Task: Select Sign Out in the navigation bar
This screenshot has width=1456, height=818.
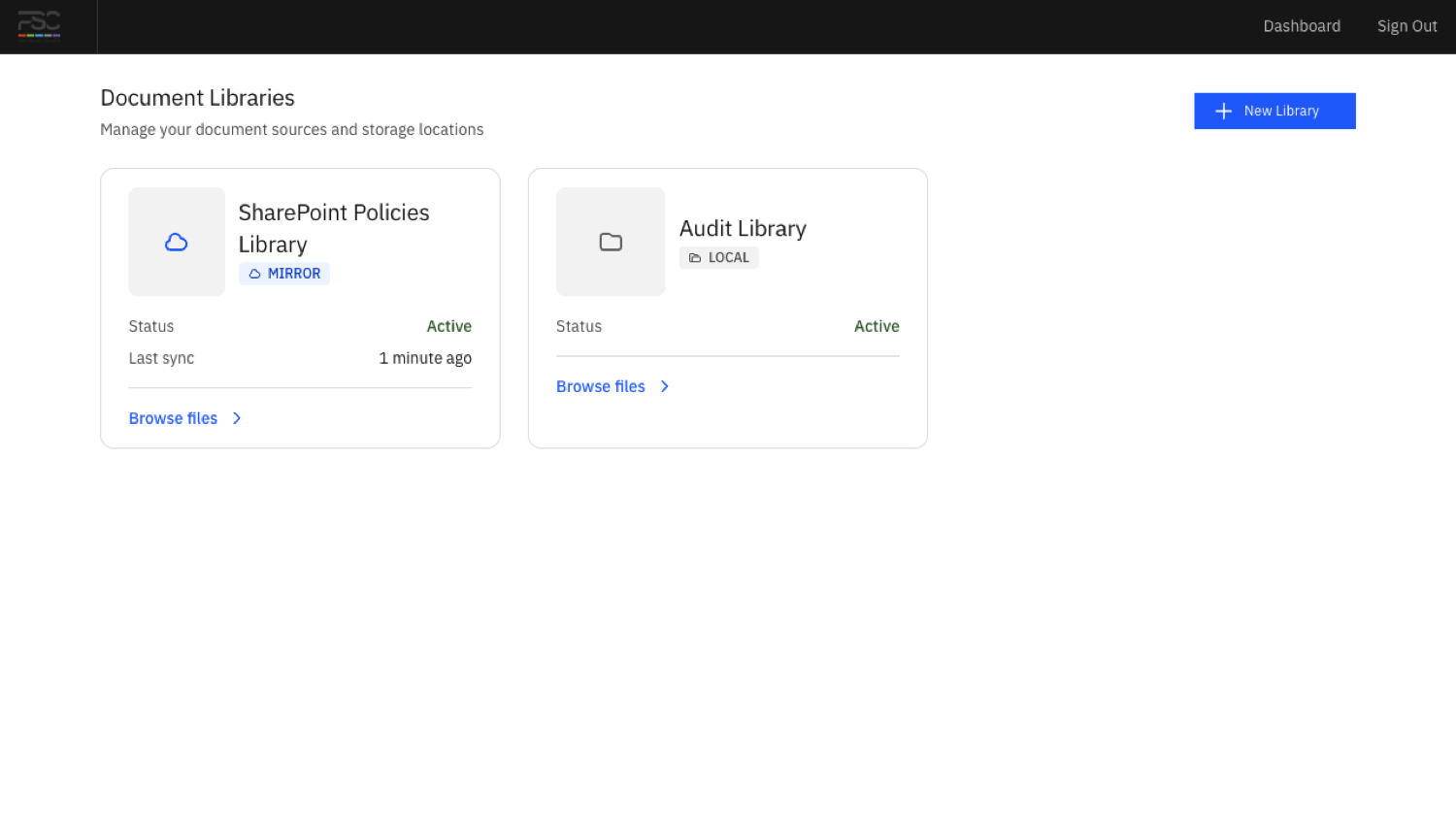Action: tap(1406, 26)
